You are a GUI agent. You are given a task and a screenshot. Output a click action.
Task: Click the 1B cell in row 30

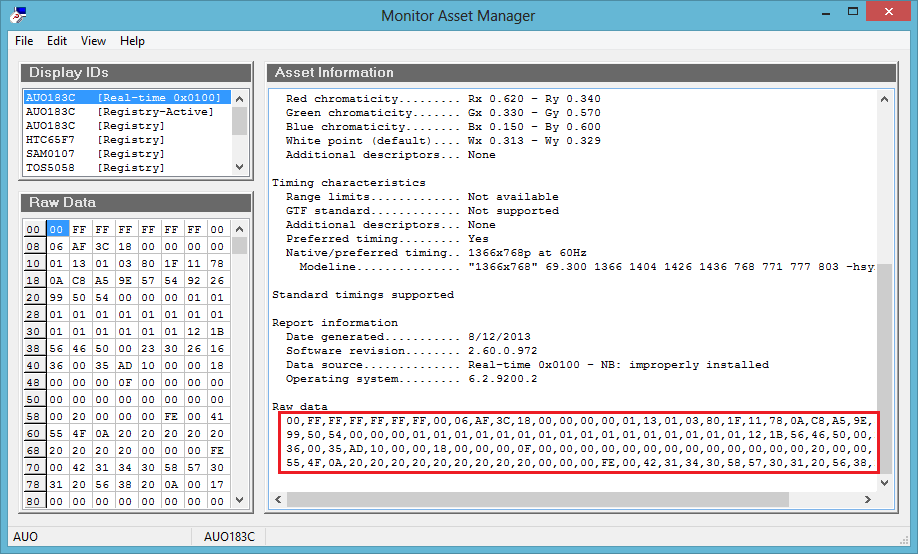(x=217, y=331)
